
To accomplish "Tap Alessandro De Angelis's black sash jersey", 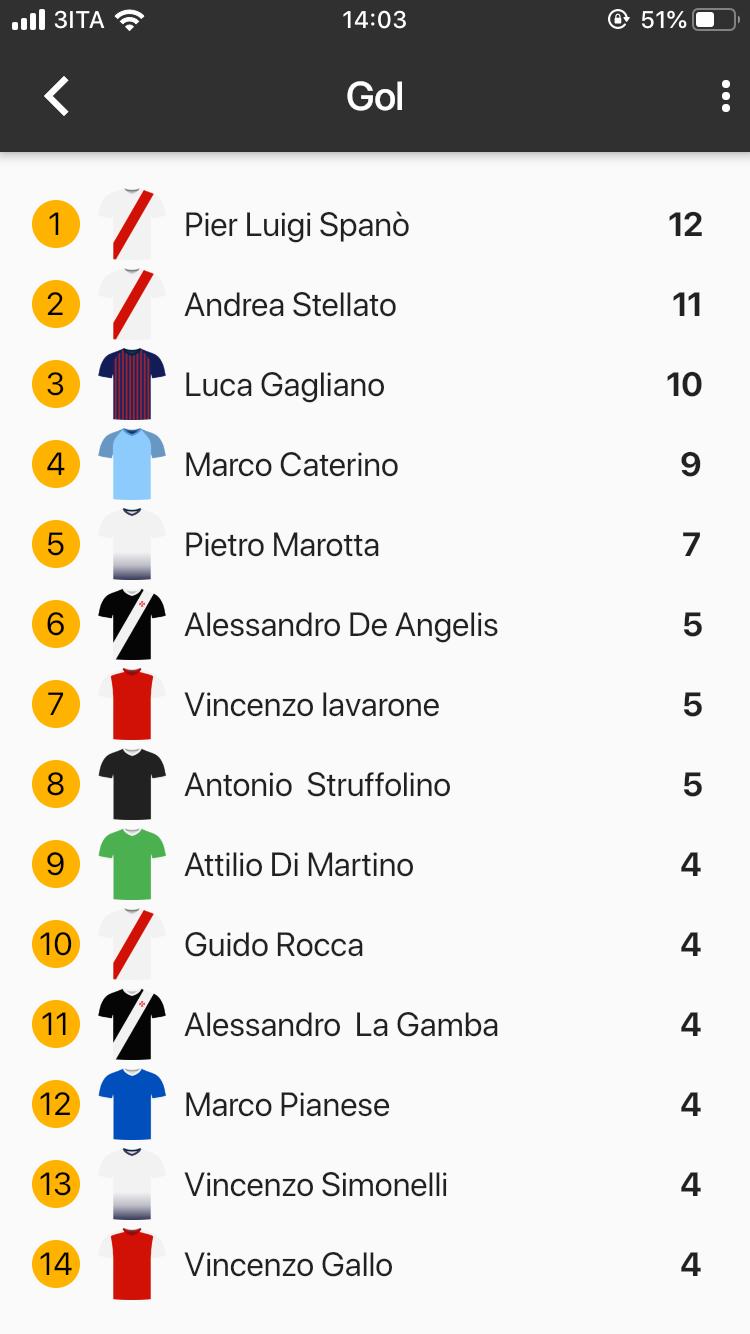I will tap(132, 625).
